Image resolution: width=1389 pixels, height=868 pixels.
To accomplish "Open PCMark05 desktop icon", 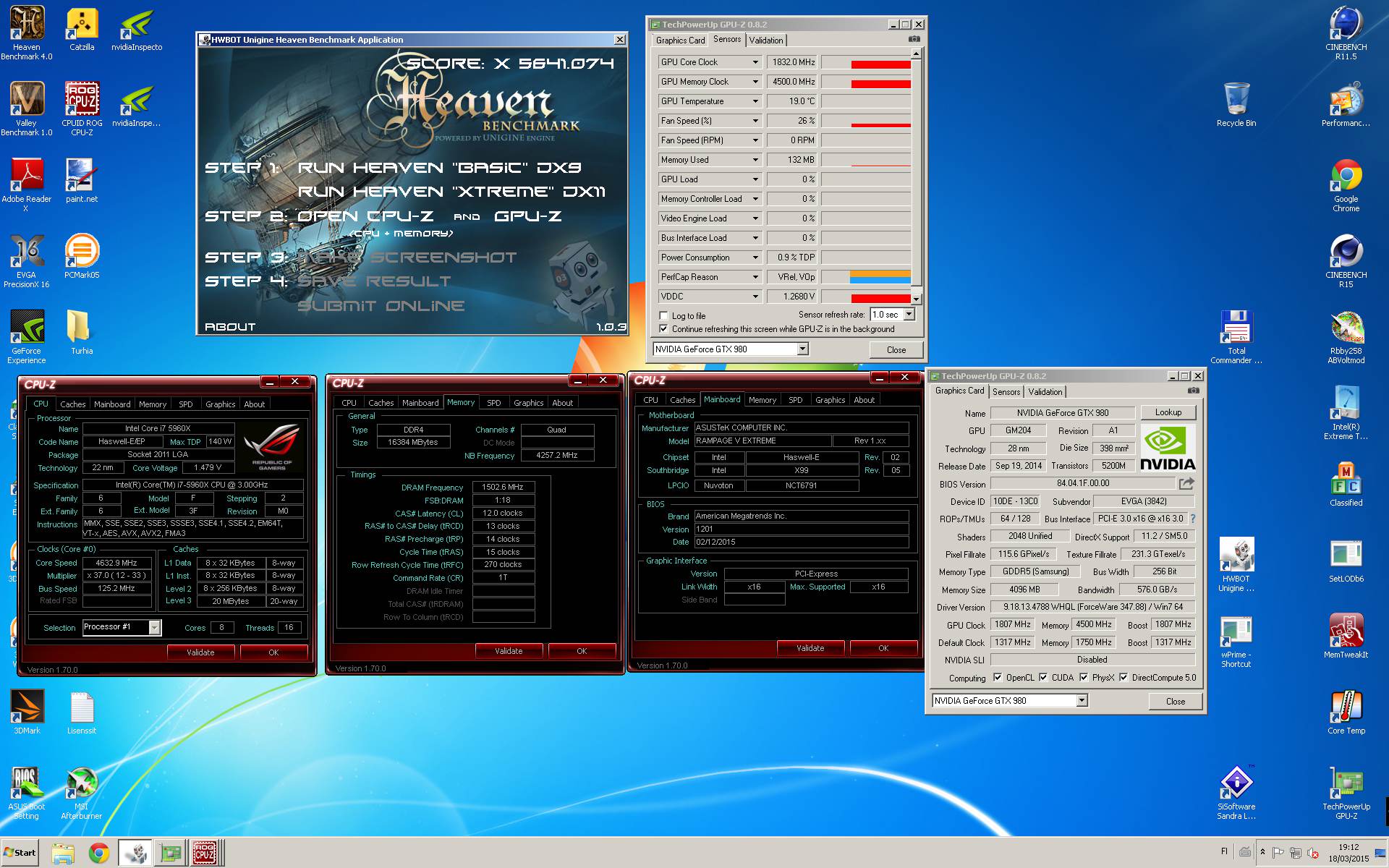I will point(82,256).
